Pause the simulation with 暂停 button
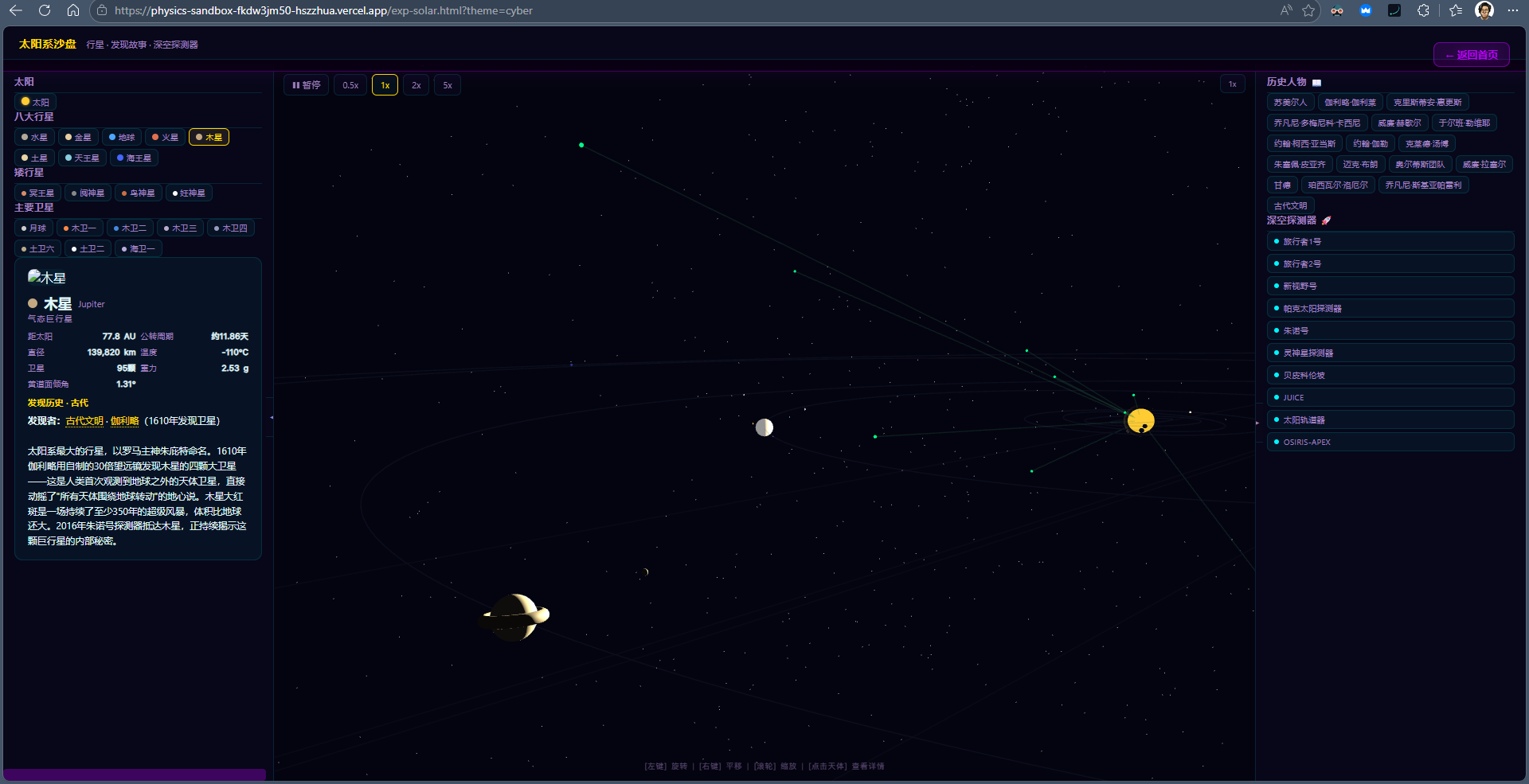This screenshot has width=1529, height=784. 307,85
